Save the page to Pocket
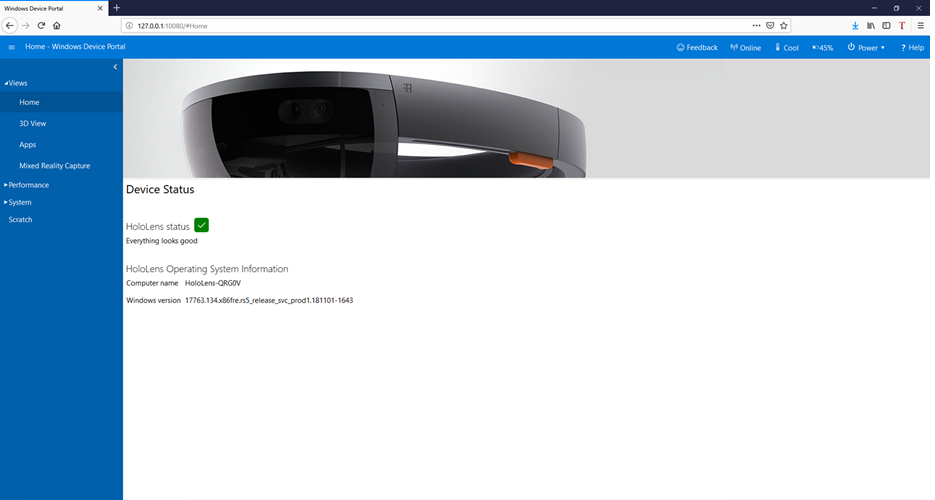The image size is (935, 500). pyautogui.click(x=770, y=26)
